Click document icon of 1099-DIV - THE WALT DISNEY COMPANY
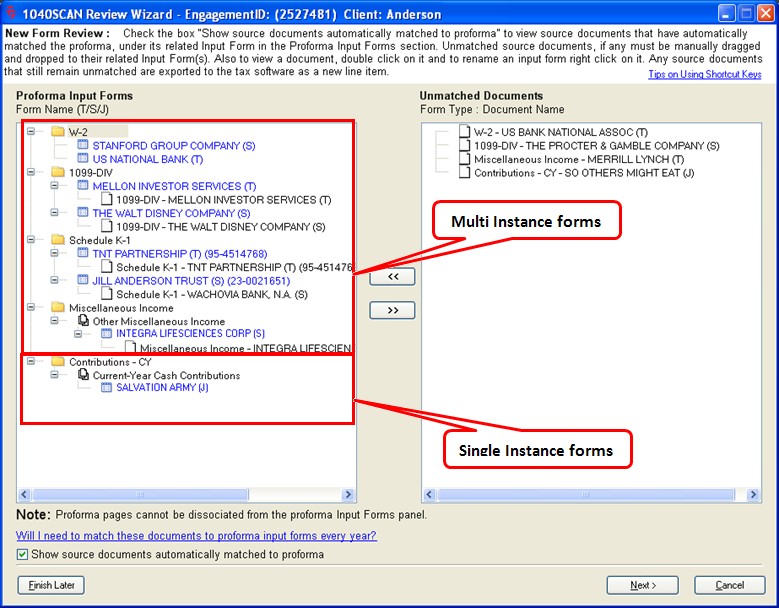Image resolution: width=779 pixels, height=608 pixels. click(106, 226)
